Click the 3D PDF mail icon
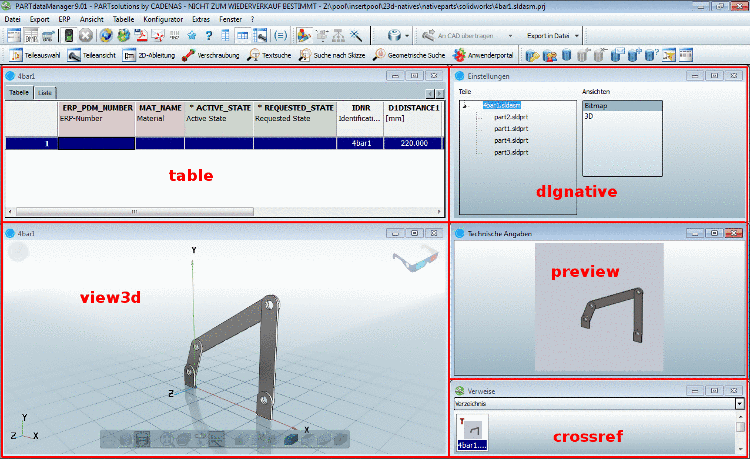The width and height of the screenshot is (750, 459). (x=157, y=36)
